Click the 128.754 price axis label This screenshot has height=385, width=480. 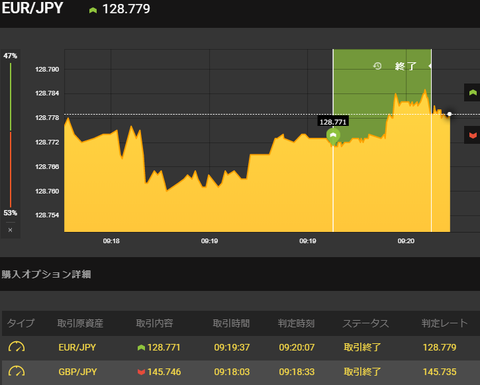(x=47, y=215)
